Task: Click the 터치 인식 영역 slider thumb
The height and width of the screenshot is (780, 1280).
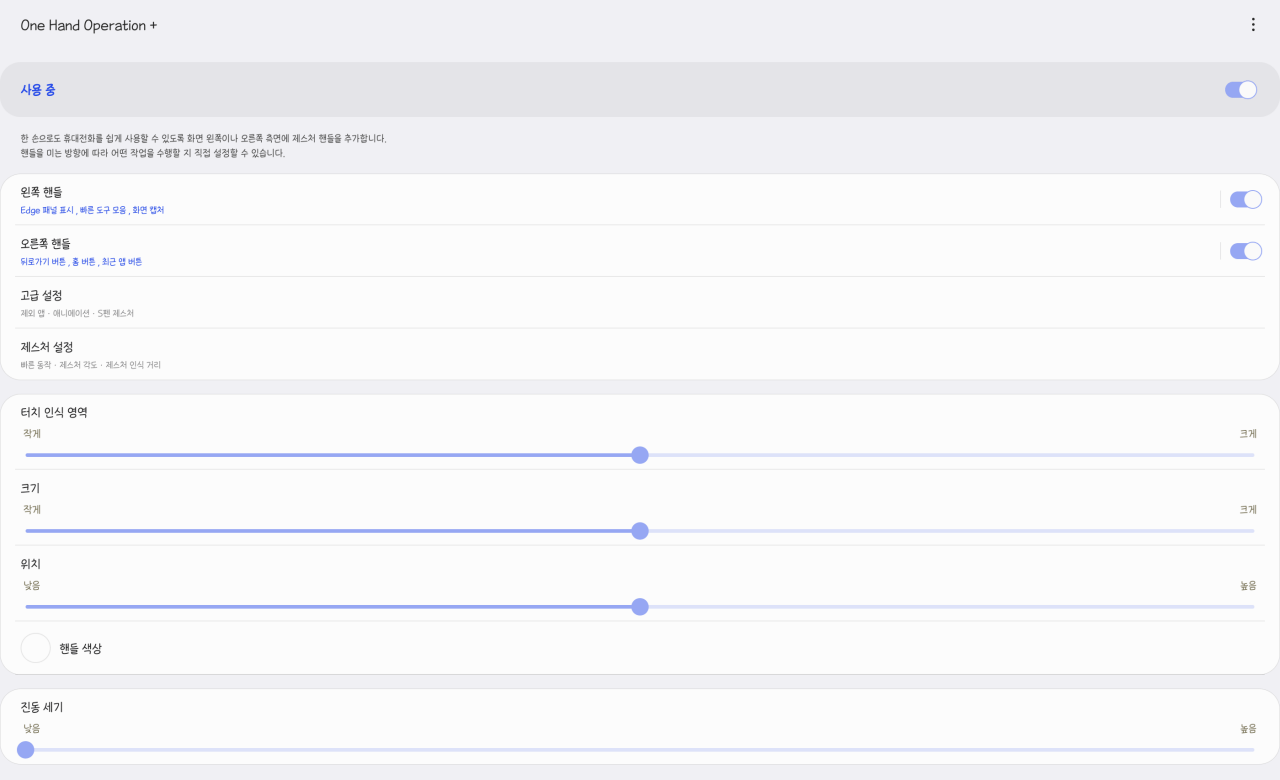Action: [x=640, y=455]
